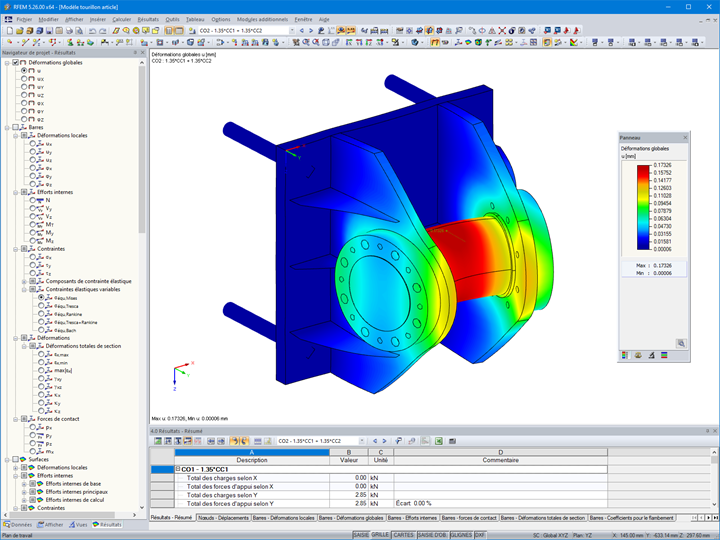720x540 pixels.
Task: Create a new model with toolbar icon
Action: (10, 31)
